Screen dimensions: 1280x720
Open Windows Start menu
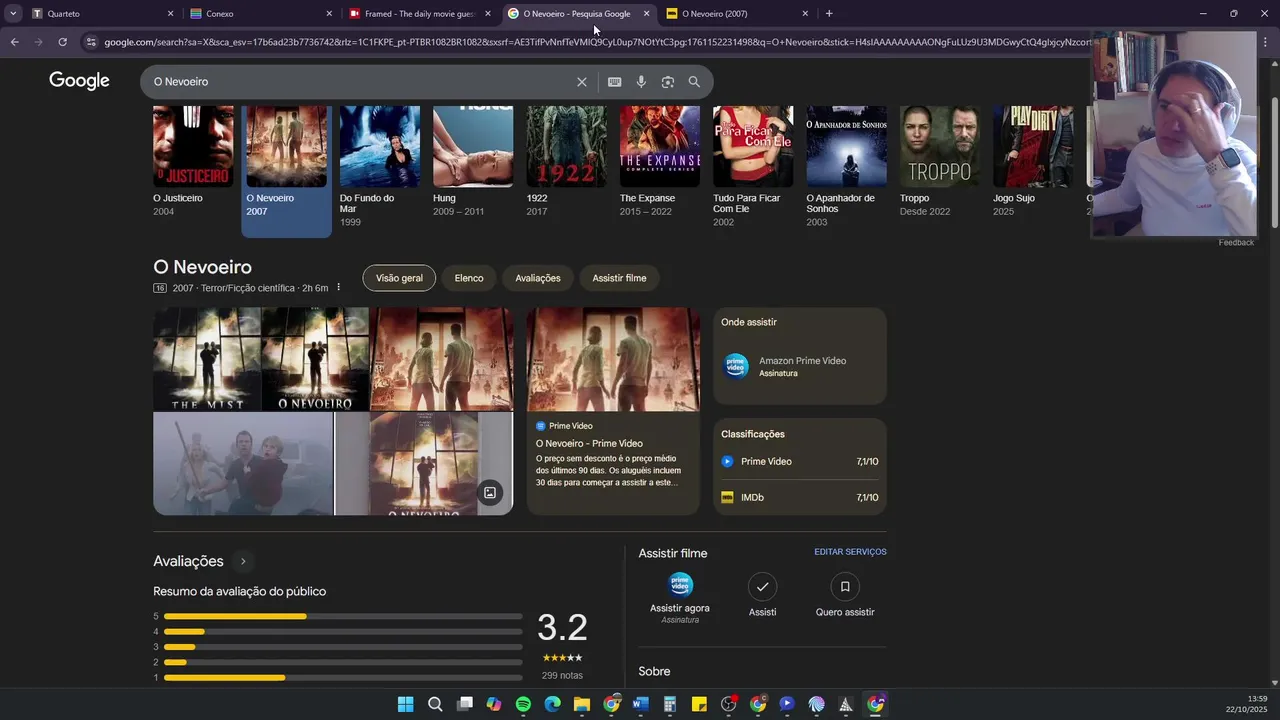pyautogui.click(x=405, y=704)
